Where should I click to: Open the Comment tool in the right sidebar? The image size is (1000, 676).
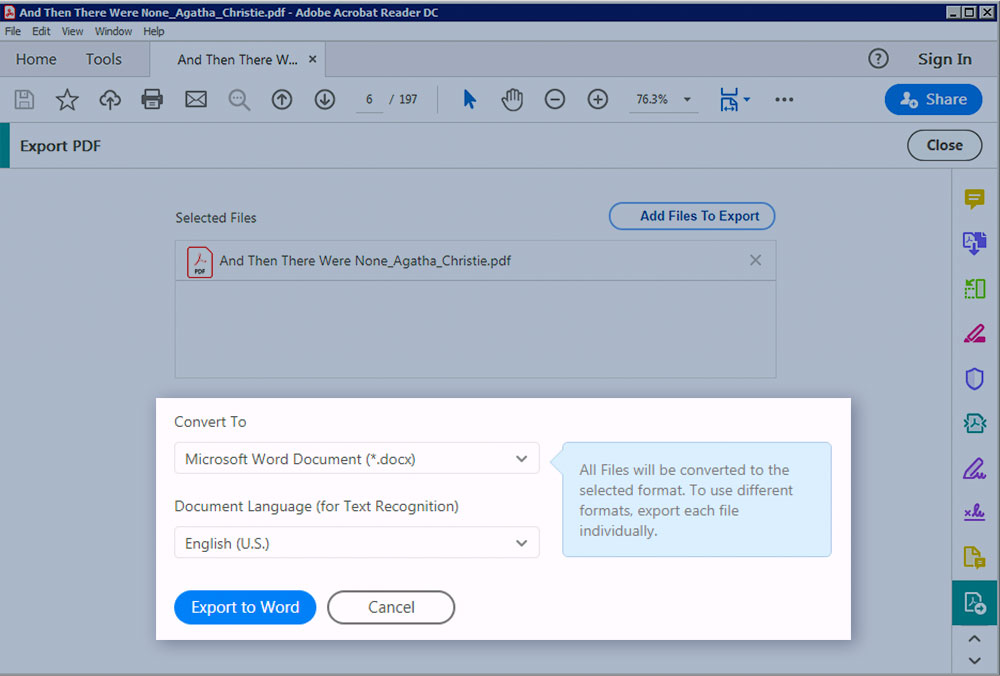(975, 199)
